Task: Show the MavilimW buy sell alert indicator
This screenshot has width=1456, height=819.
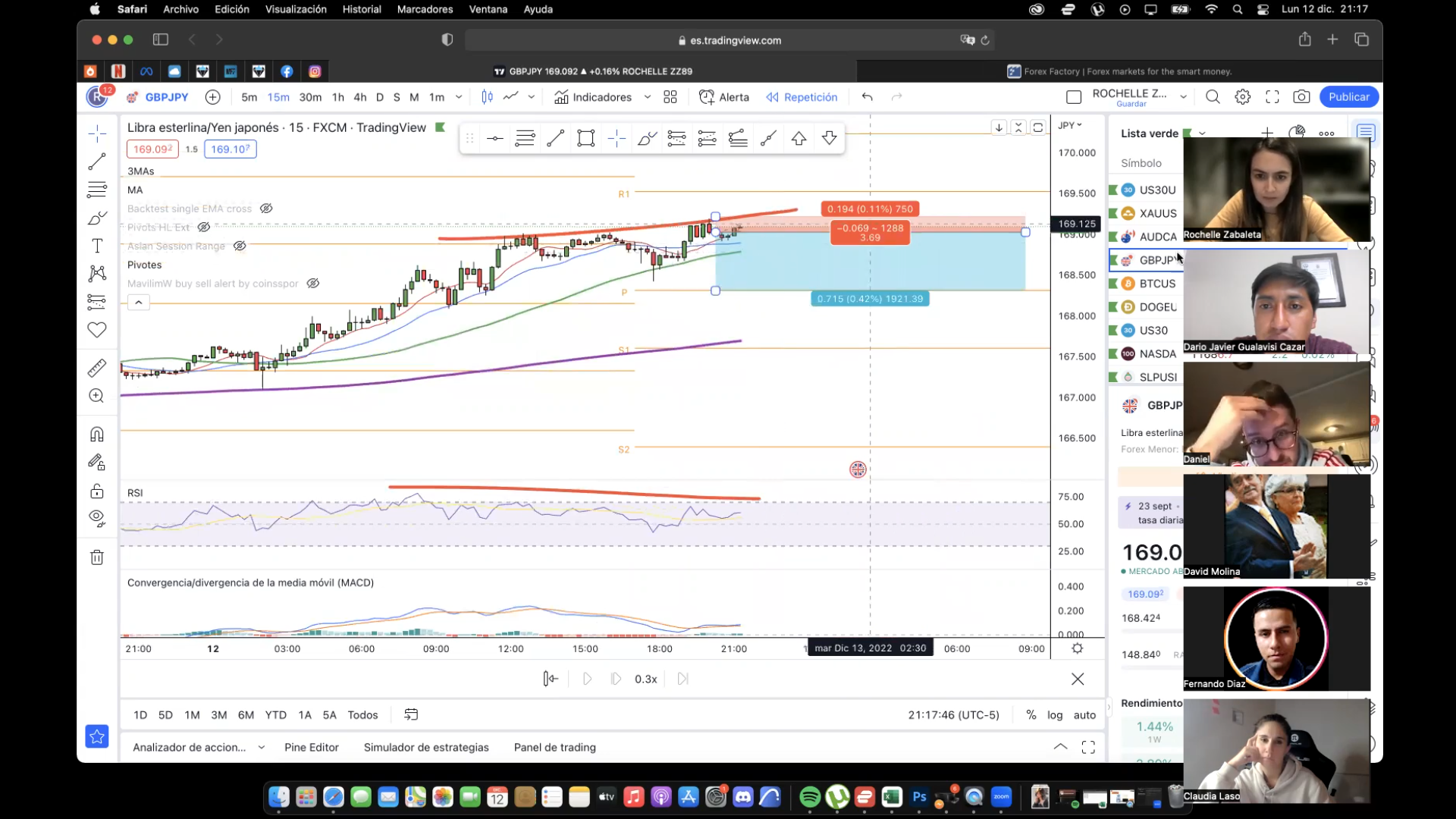Action: coord(313,284)
